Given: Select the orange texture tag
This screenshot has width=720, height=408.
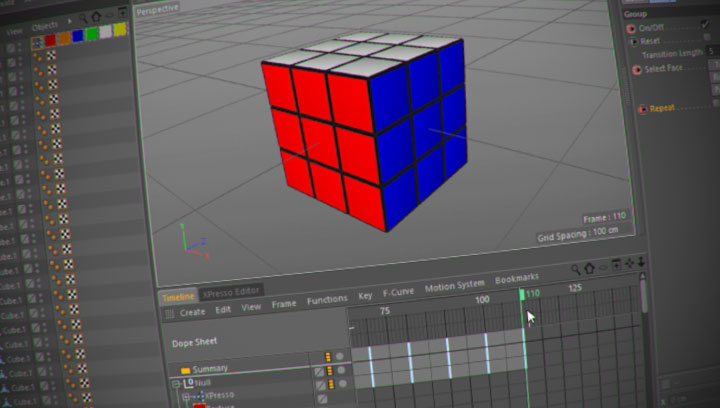Looking at the screenshot, I should [64, 38].
